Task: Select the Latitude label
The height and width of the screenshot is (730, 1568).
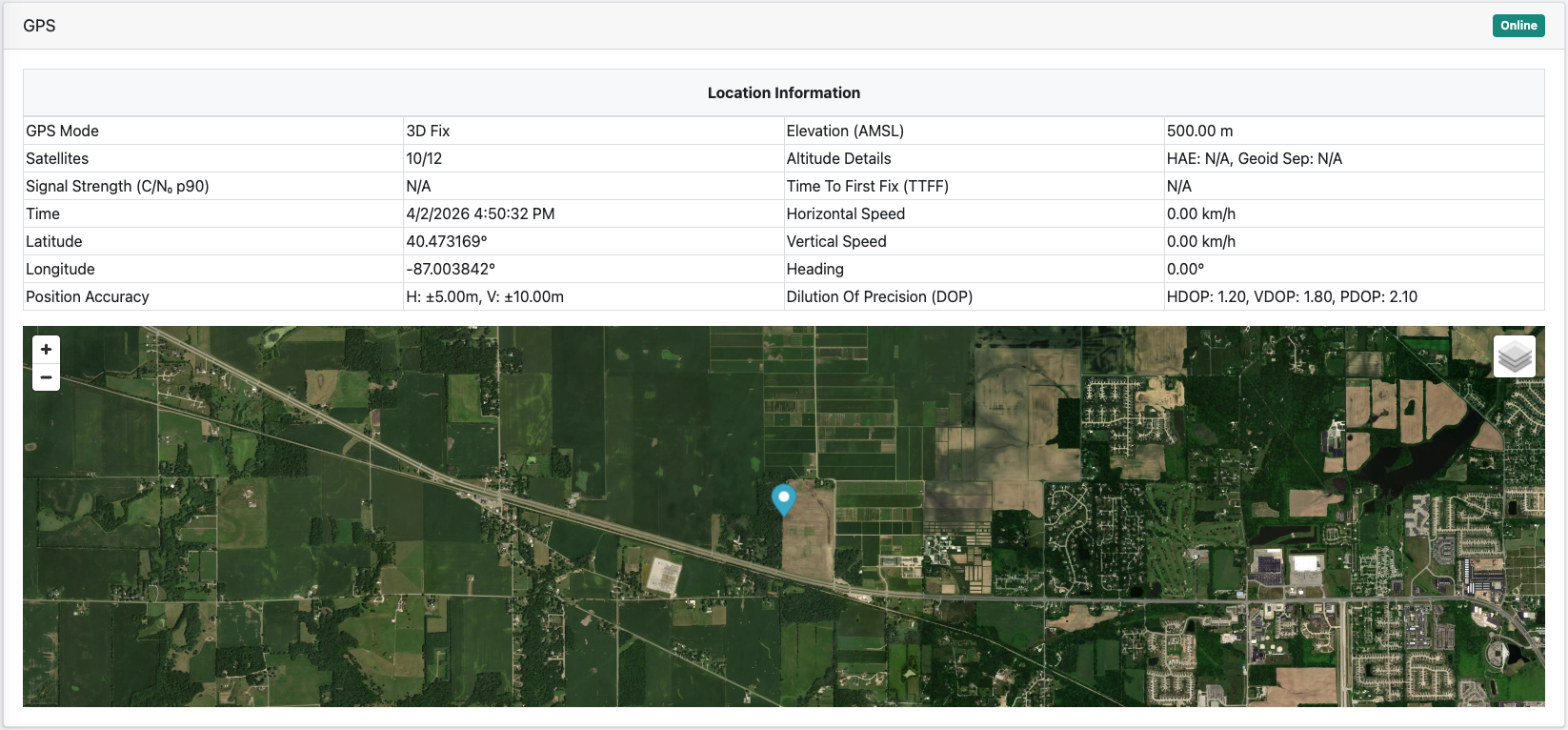Action: 54,241
